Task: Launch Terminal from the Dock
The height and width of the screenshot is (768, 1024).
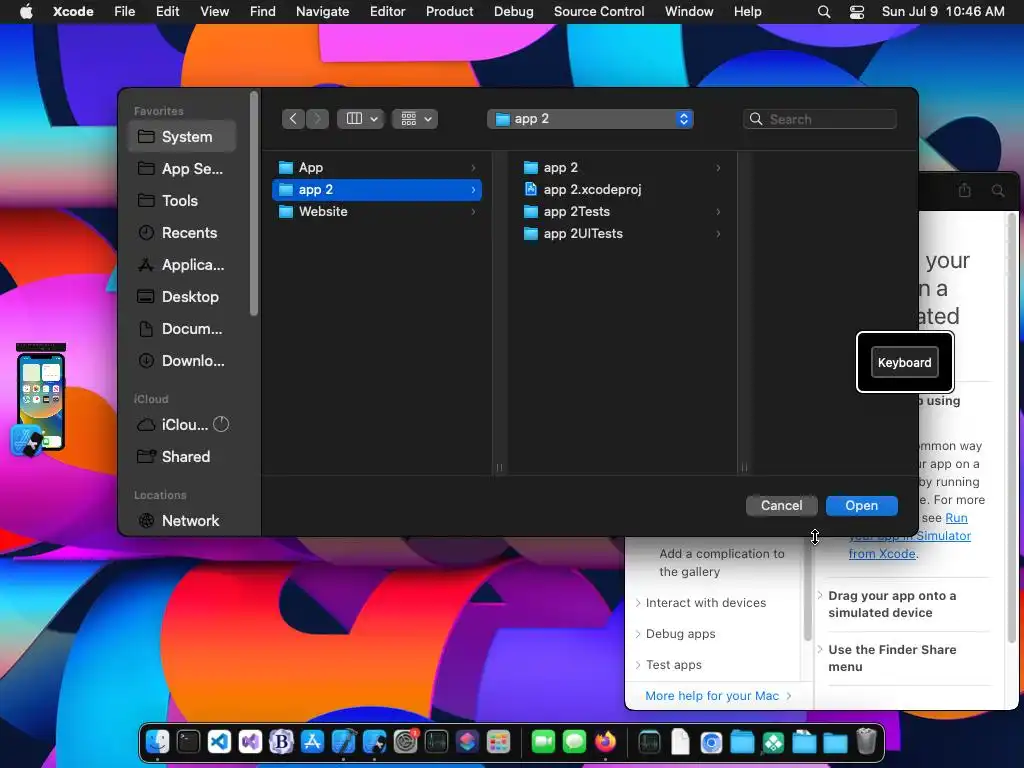Action: 188,742
